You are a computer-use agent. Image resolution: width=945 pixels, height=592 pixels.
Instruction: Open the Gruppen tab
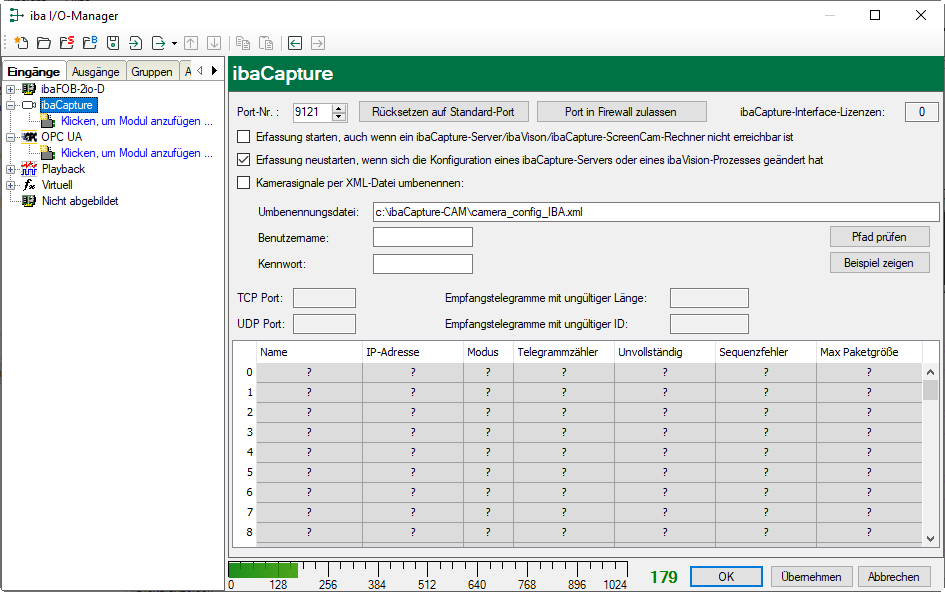coord(151,71)
